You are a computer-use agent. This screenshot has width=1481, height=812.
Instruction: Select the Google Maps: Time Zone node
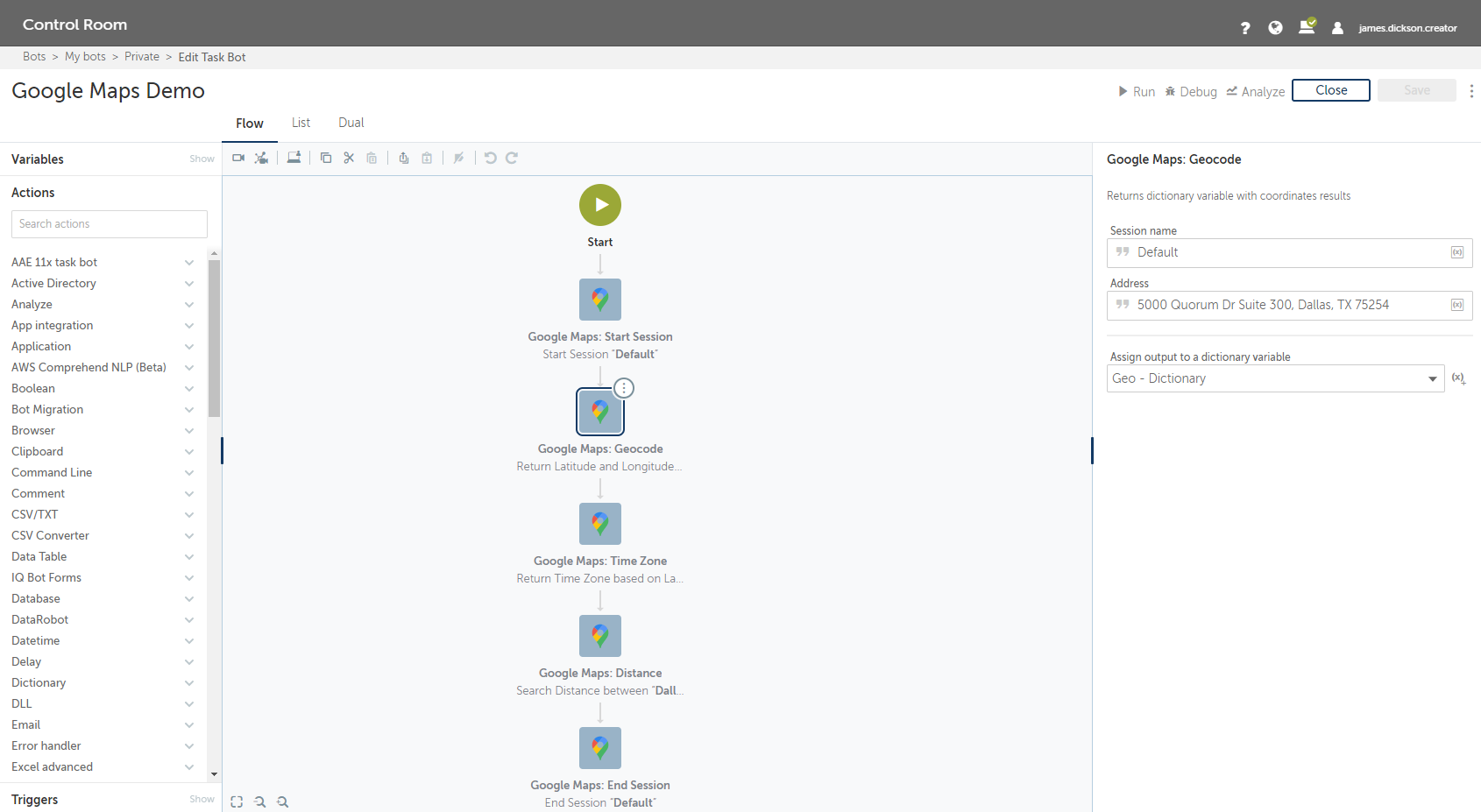click(x=600, y=524)
